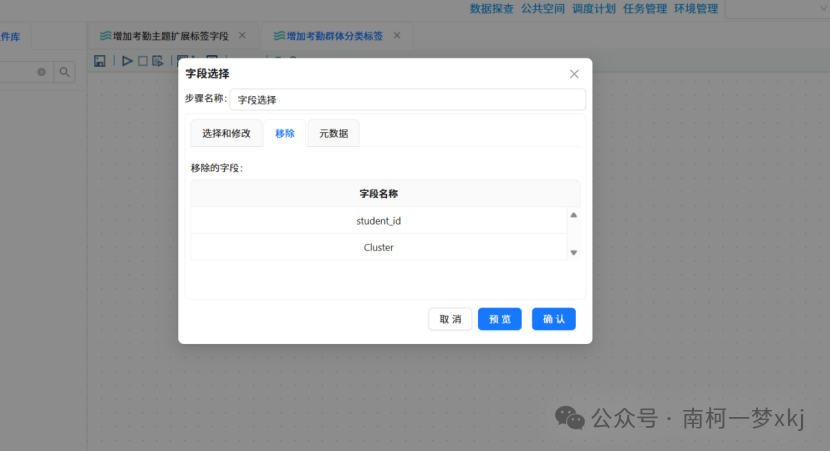Click the 件库 sidebar tab
Screen dimensions: 830x451
11,37
